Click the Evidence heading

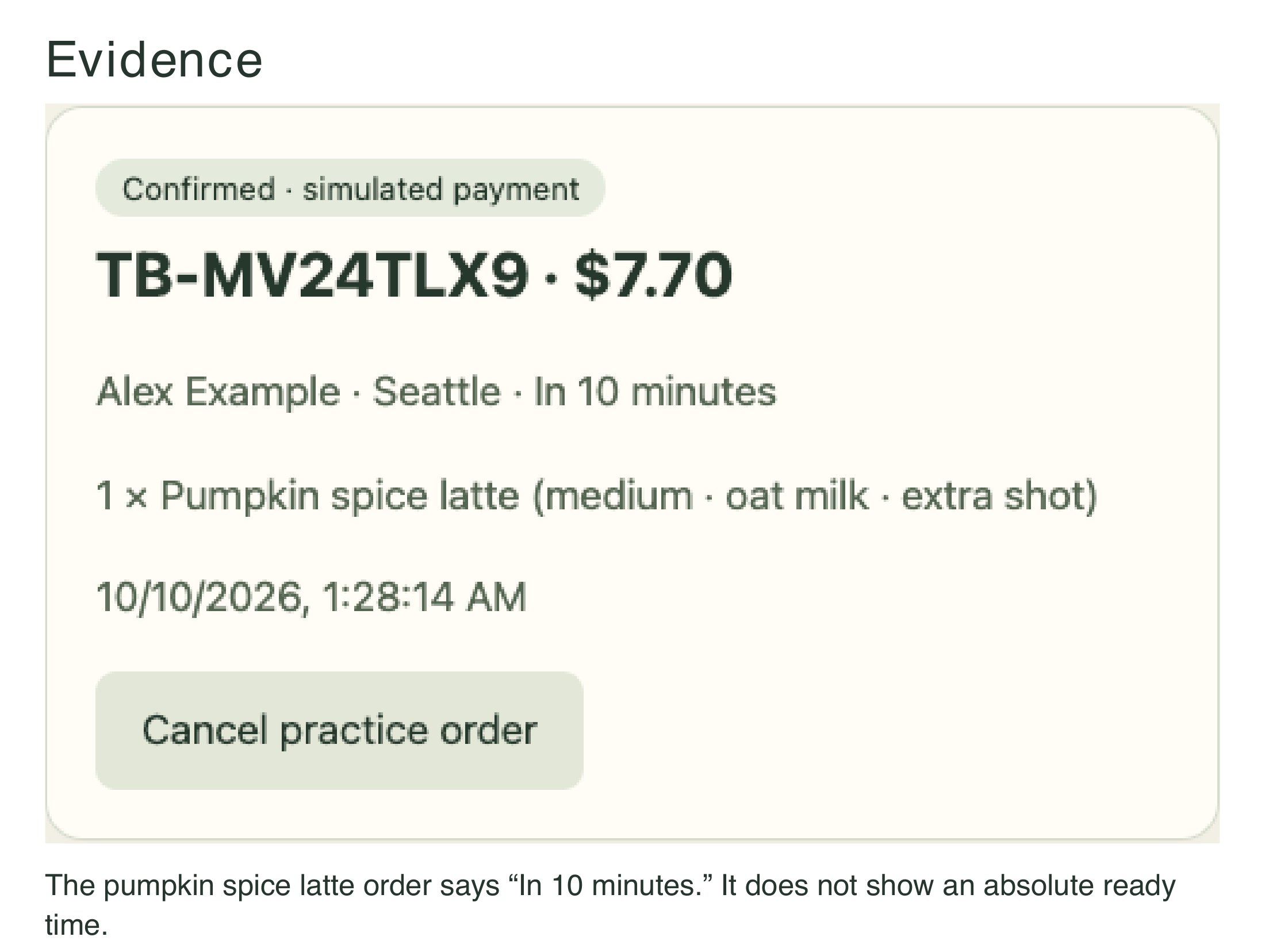pyautogui.click(x=154, y=59)
